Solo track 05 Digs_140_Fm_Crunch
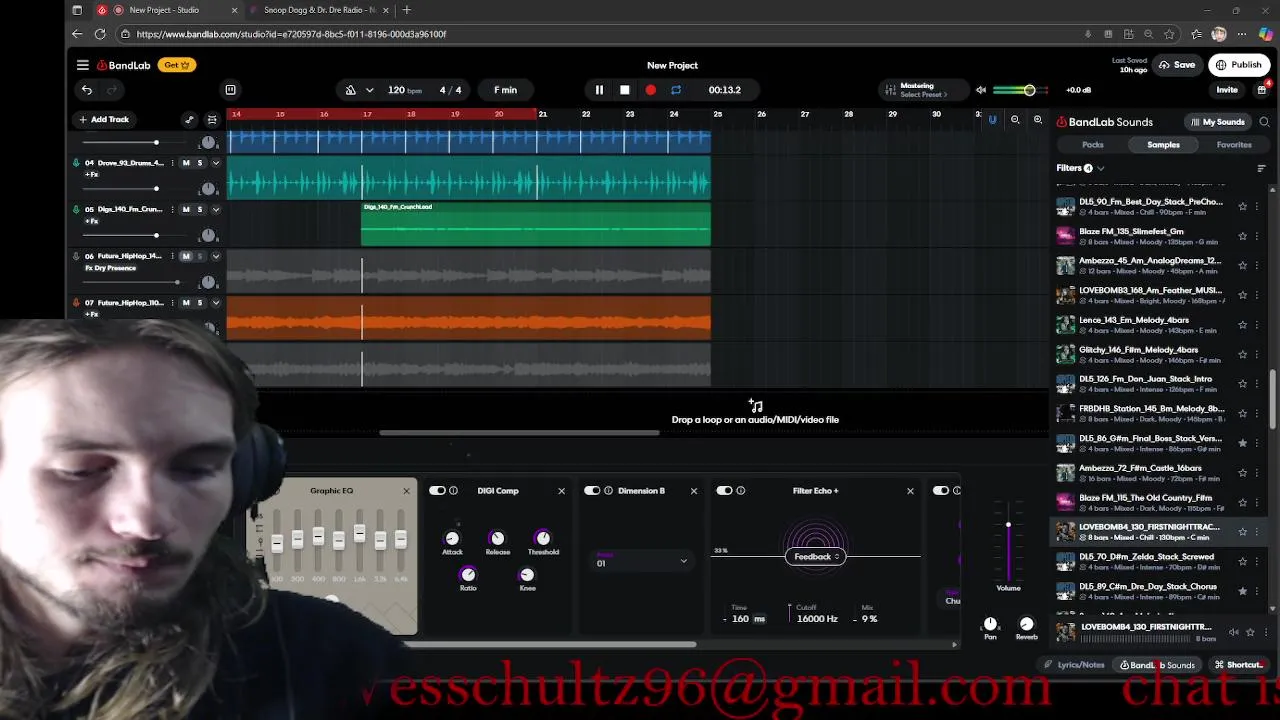The height and width of the screenshot is (720, 1280). click(x=199, y=210)
